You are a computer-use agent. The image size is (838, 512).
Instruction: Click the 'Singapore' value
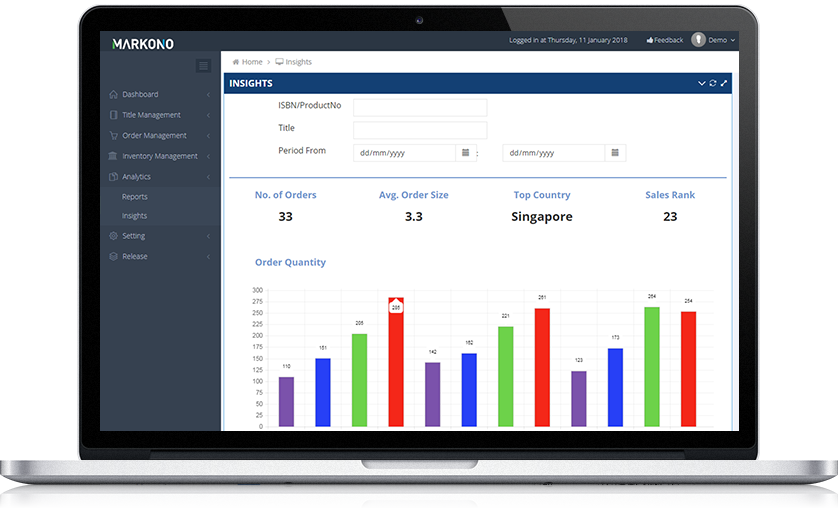(x=542, y=216)
